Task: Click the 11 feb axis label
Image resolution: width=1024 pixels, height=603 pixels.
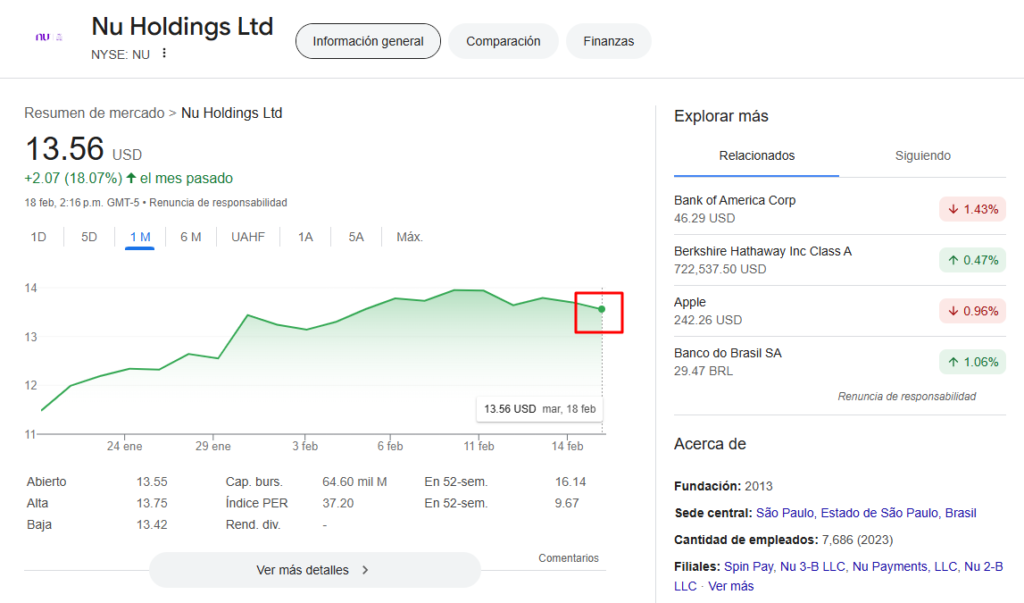Action: pyautogui.click(x=479, y=446)
